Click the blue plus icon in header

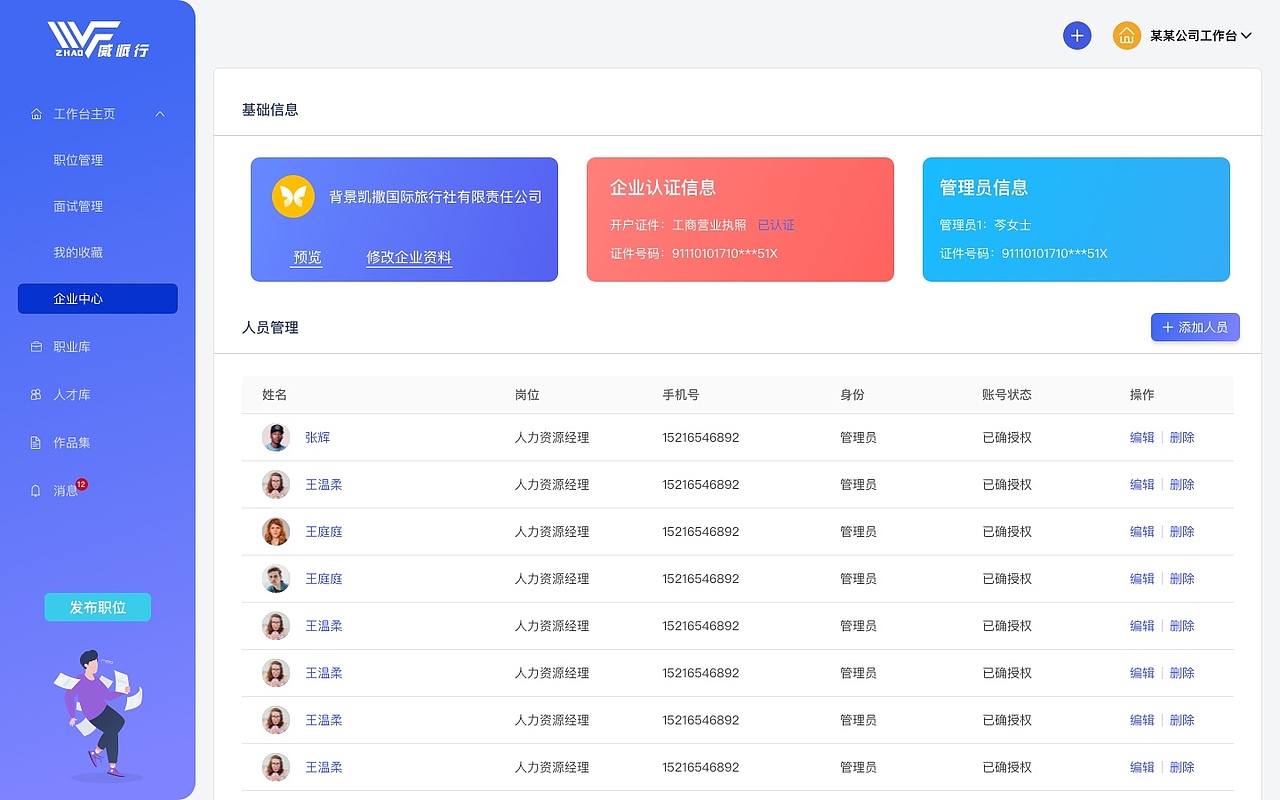pyautogui.click(x=1077, y=36)
